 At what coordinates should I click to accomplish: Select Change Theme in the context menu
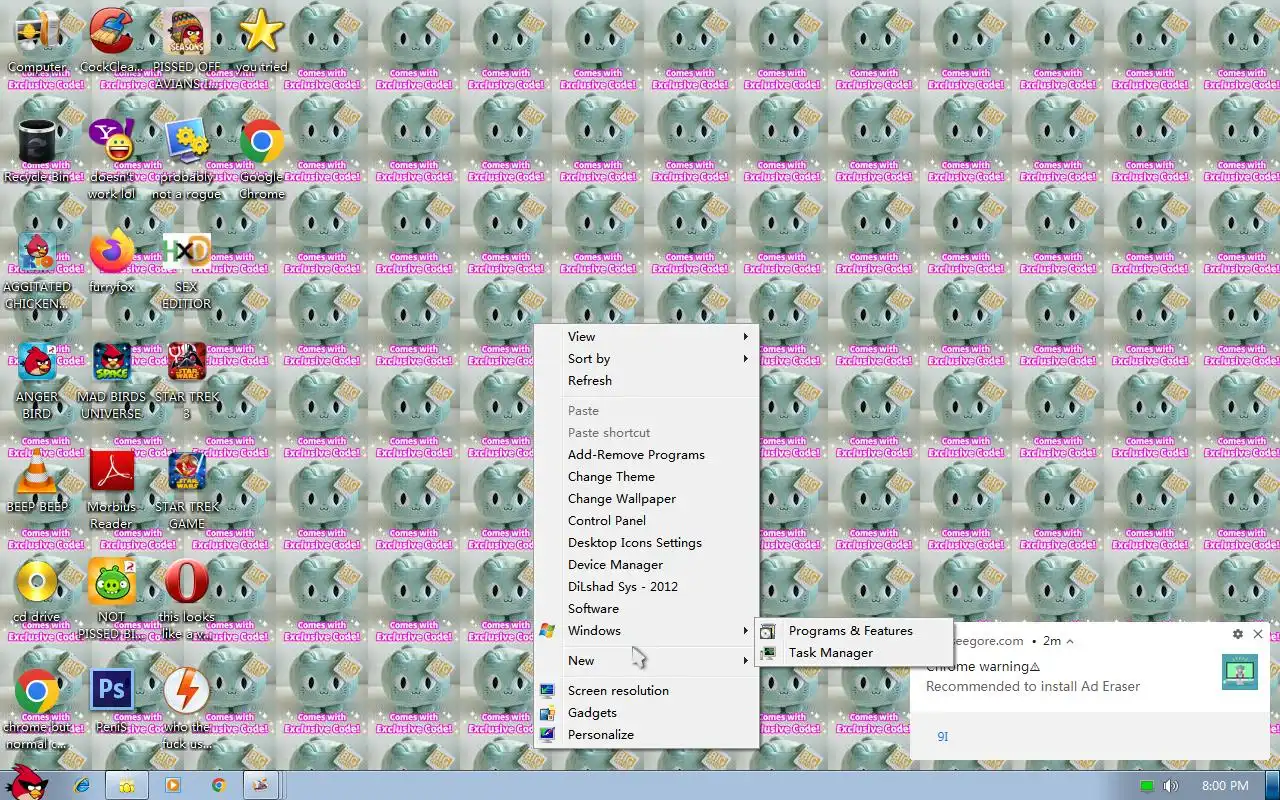[646, 477]
